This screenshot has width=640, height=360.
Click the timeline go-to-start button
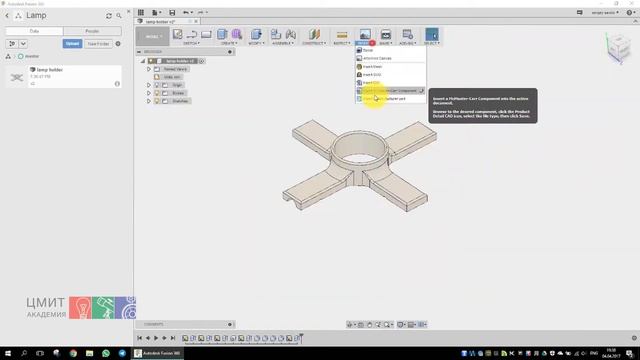140,338
